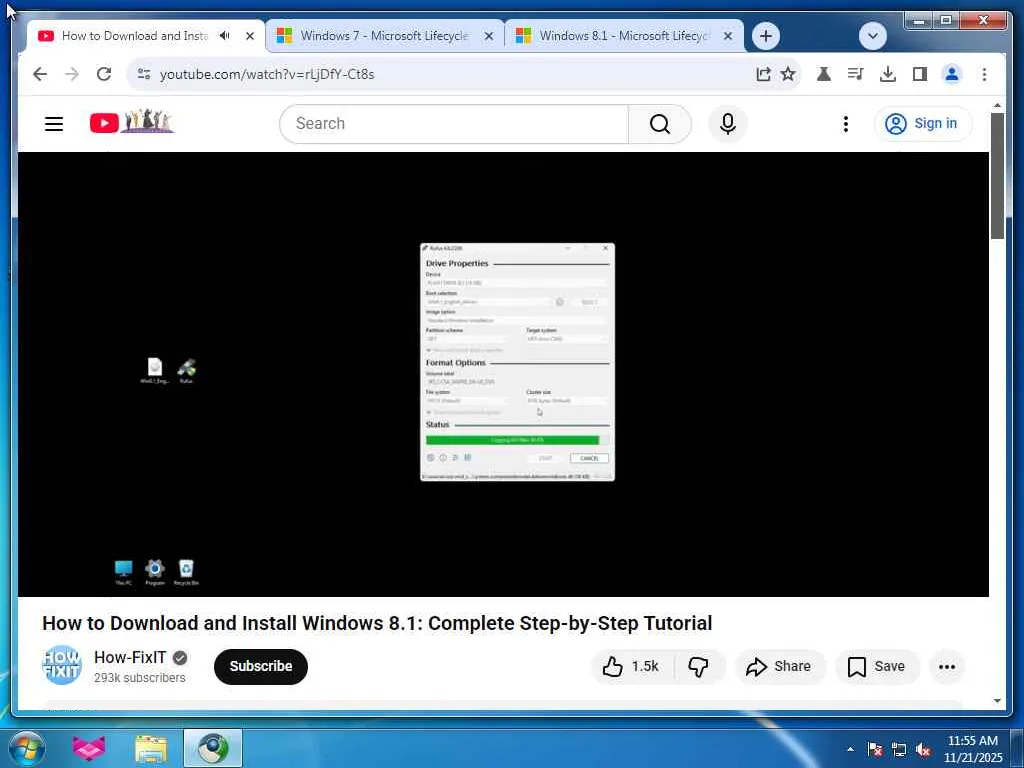The height and width of the screenshot is (768, 1024).
Task: Click into the YouTube Search field
Action: pos(454,123)
